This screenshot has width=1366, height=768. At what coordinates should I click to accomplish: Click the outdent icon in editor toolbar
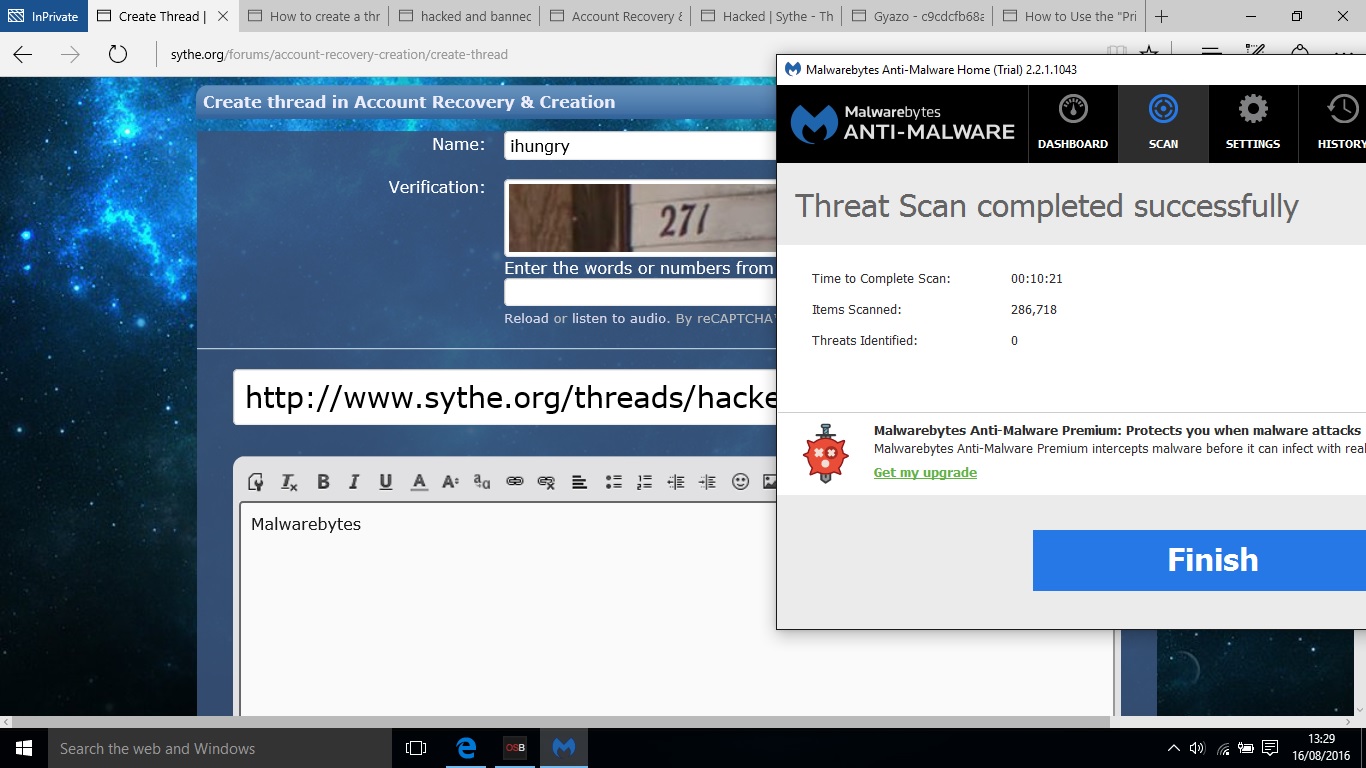point(676,481)
